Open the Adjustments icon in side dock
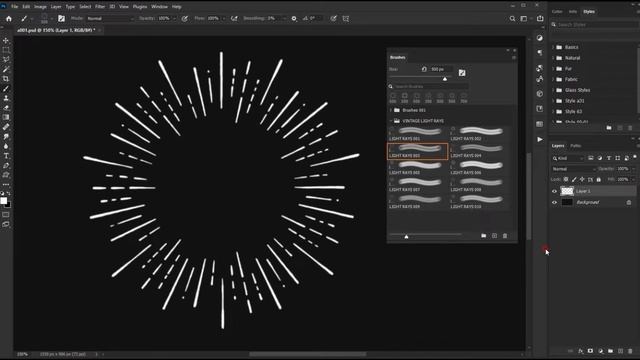Image resolution: width=640 pixels, height=360 pixels. (540, 38)
